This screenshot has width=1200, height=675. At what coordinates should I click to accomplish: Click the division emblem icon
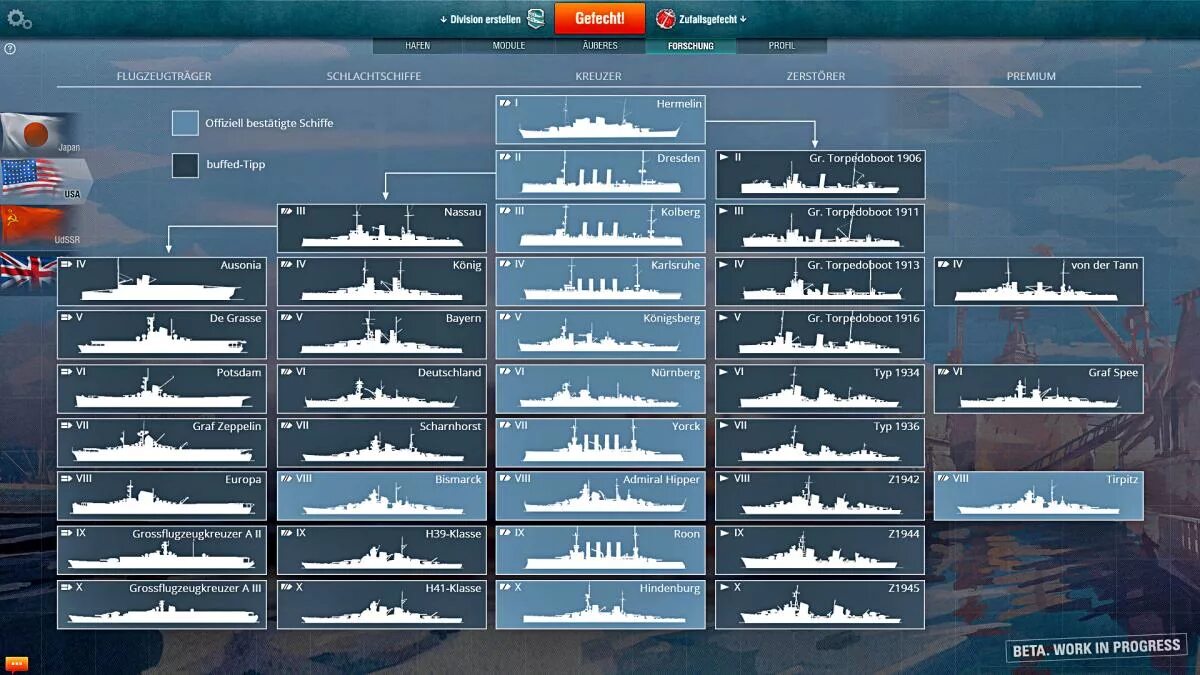(536, 18)
